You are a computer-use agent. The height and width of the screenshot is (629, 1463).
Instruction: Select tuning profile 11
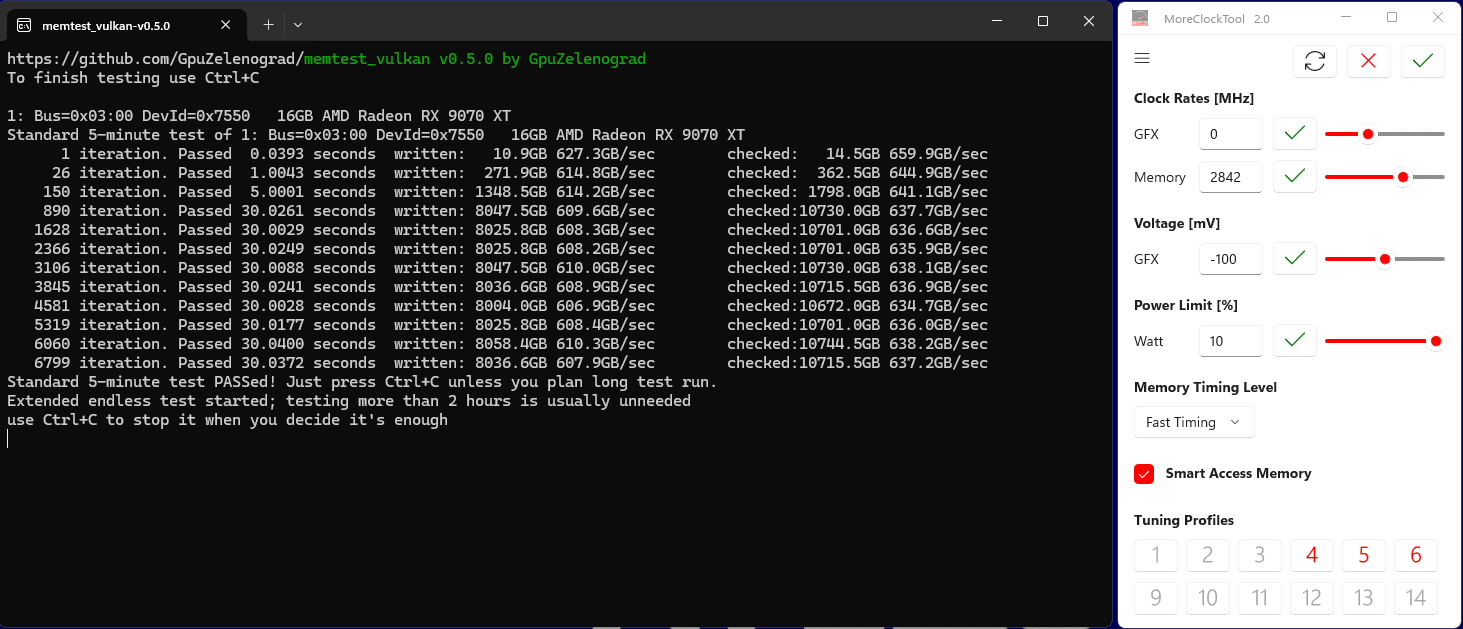[x=1260, y=598]
